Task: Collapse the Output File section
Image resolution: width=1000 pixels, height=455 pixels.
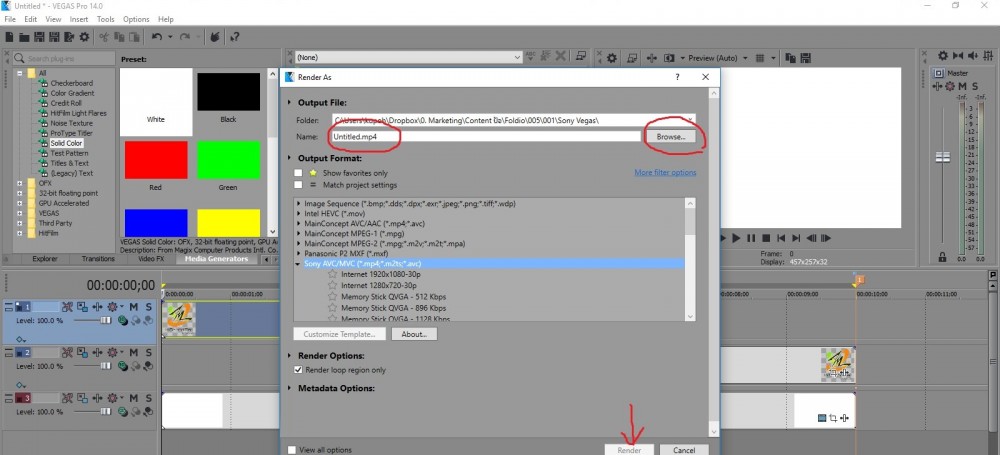Action: [289, 102]
